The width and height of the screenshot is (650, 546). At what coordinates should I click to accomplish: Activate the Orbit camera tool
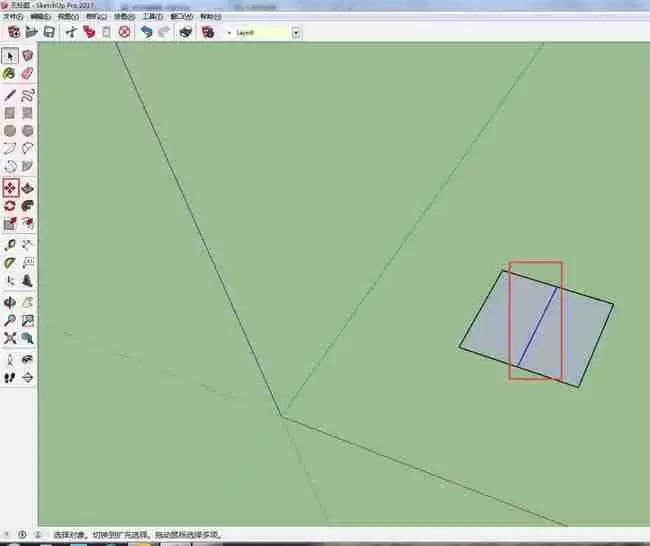click(x=10, y=303)
